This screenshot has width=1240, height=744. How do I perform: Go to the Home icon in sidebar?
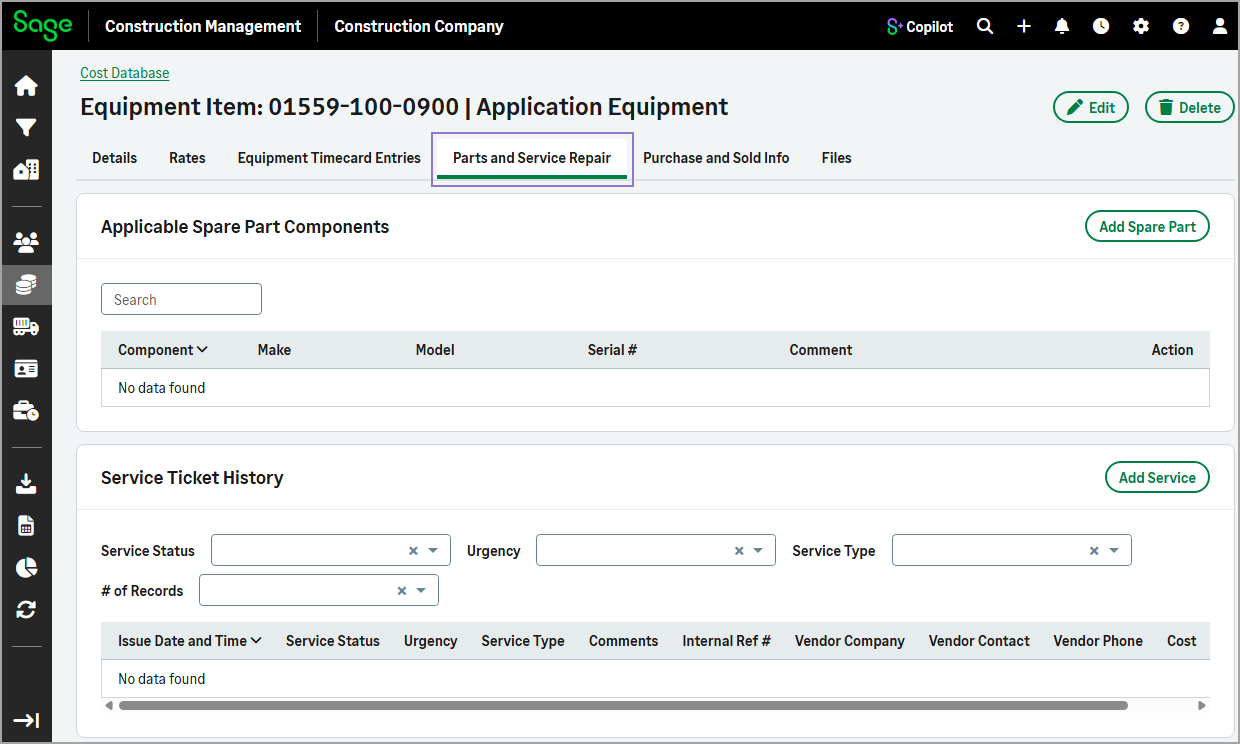coord(26,86)
